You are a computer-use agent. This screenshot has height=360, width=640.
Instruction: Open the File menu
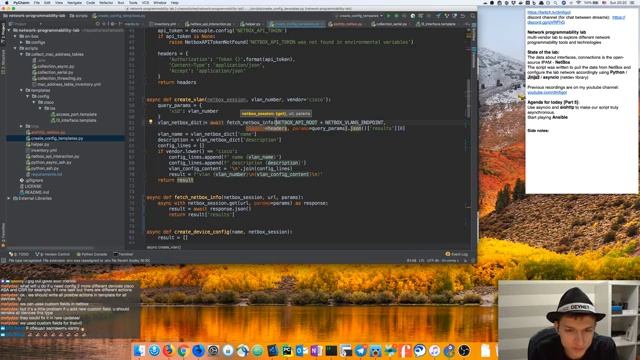point(37,3)
